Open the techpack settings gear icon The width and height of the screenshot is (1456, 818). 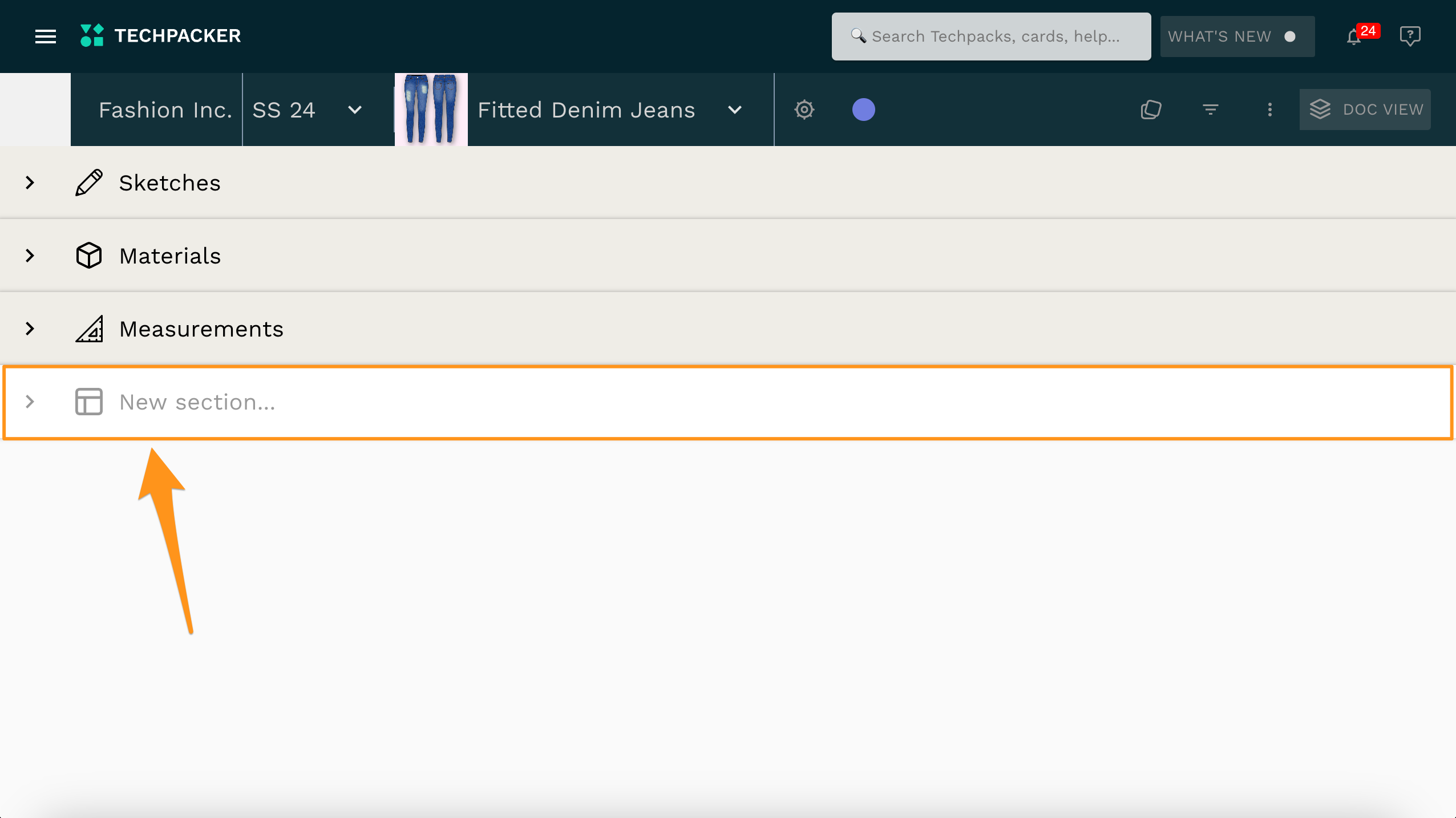click(804, 110)
